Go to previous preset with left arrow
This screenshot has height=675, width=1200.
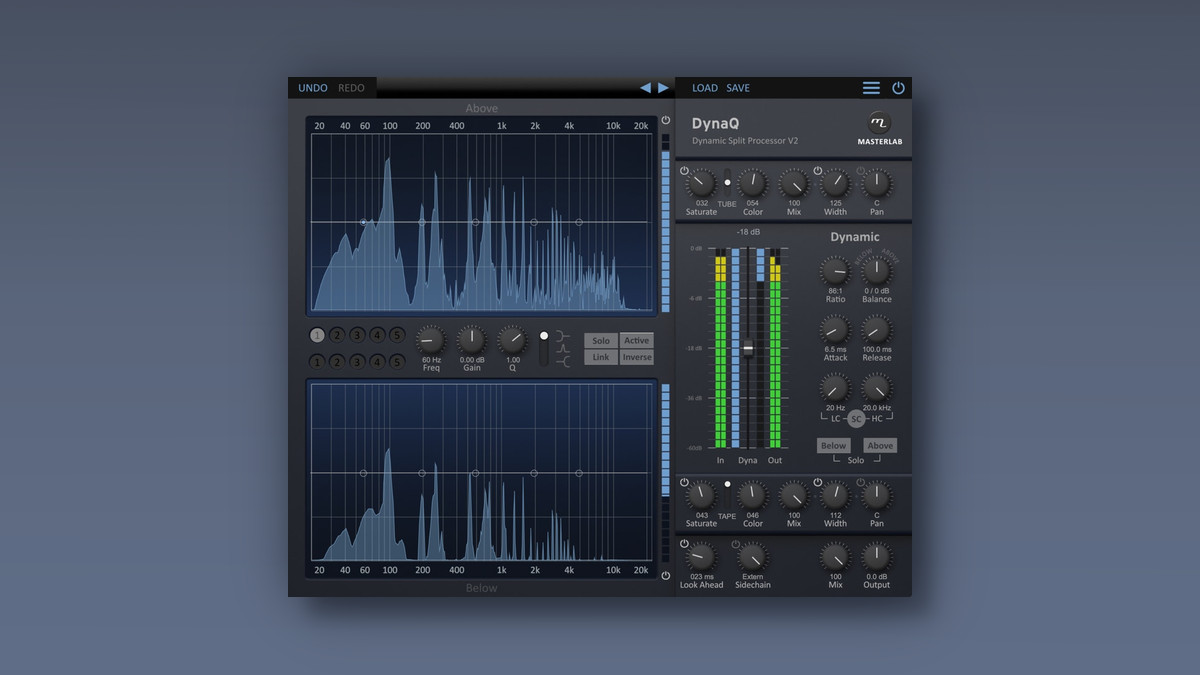645,88
